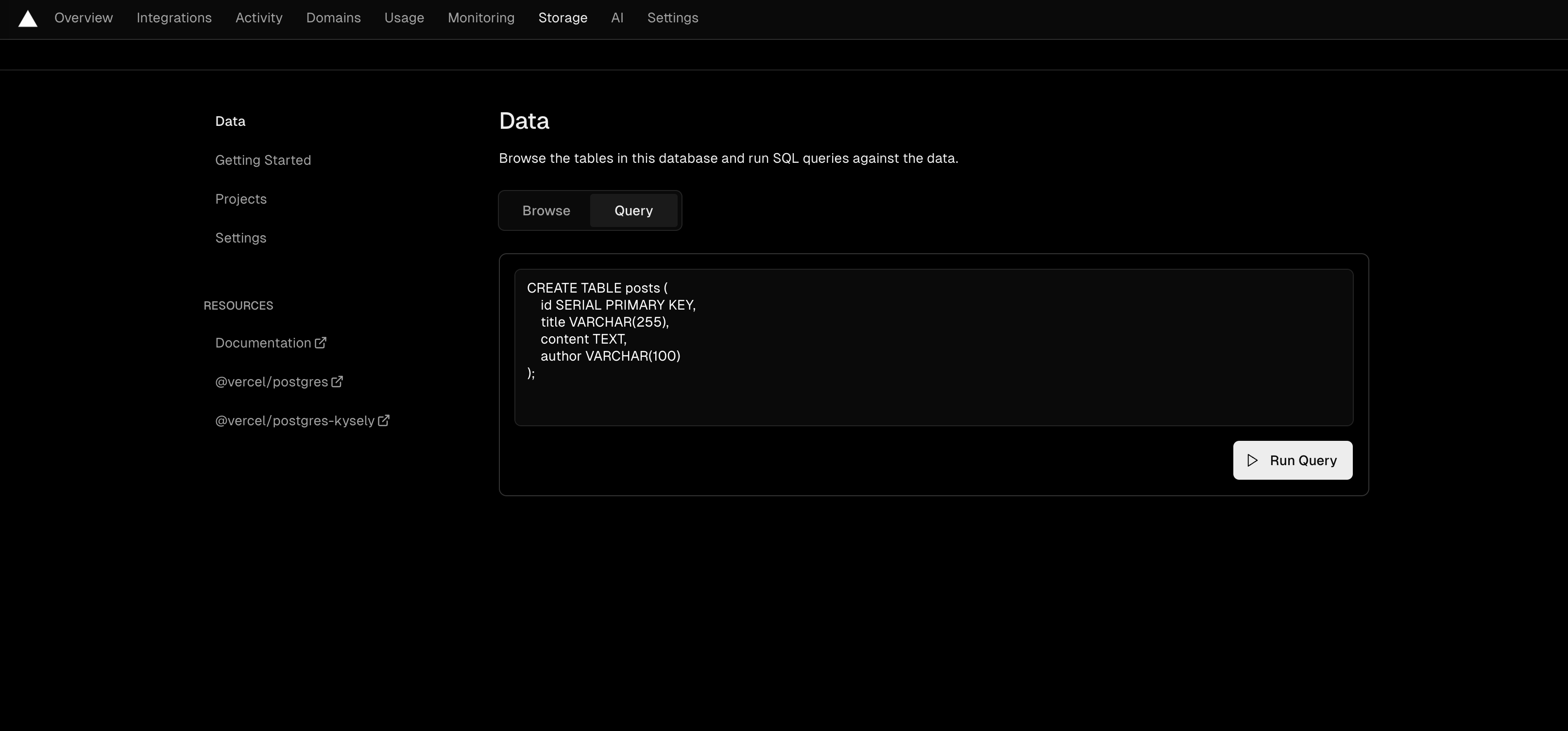Switch to the Browse tab
This screenshot has height=731, width=1568.
(546, 211)
